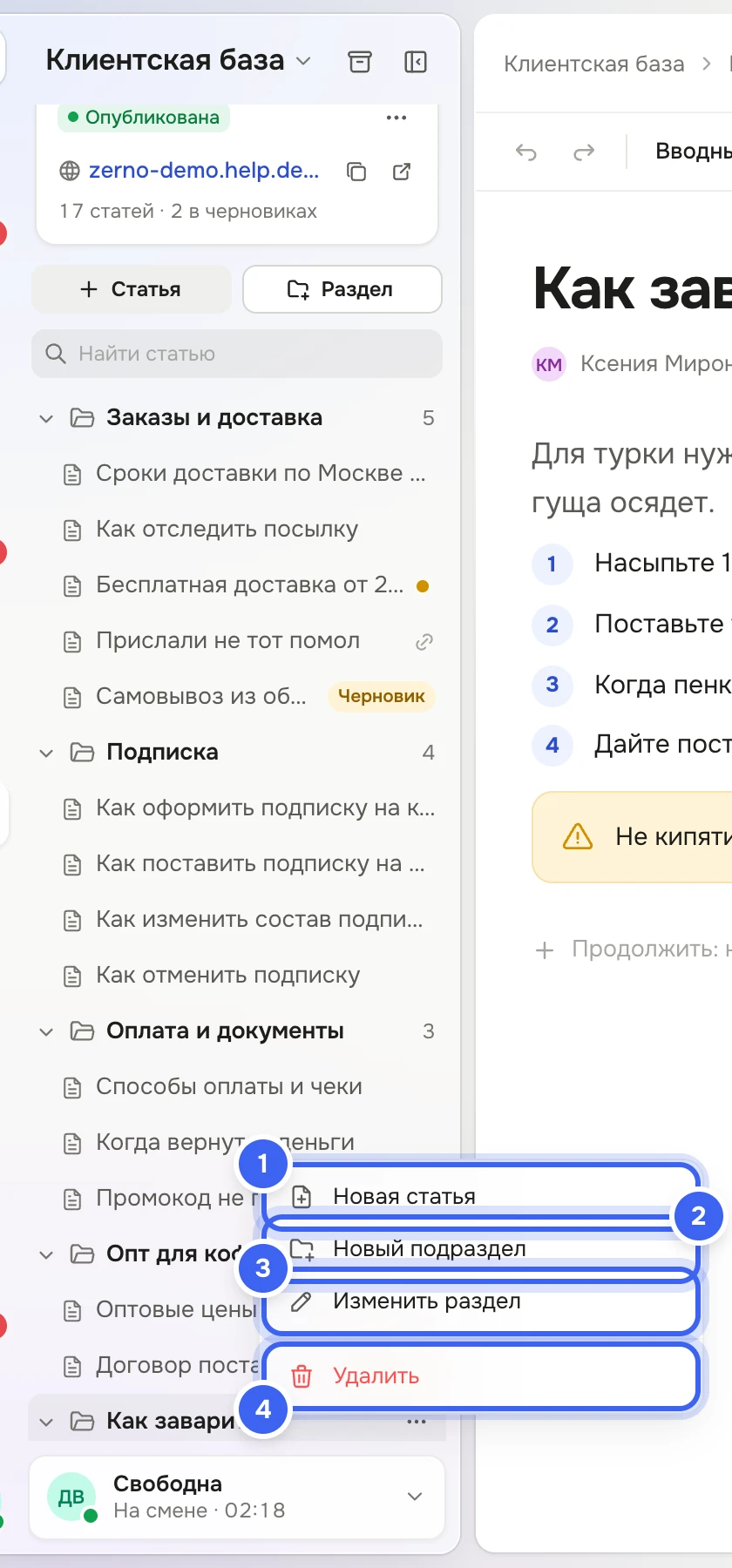The image size is (732, 1568).
Task: Click the plus icon before Продолжить
Action: (545, 950)
